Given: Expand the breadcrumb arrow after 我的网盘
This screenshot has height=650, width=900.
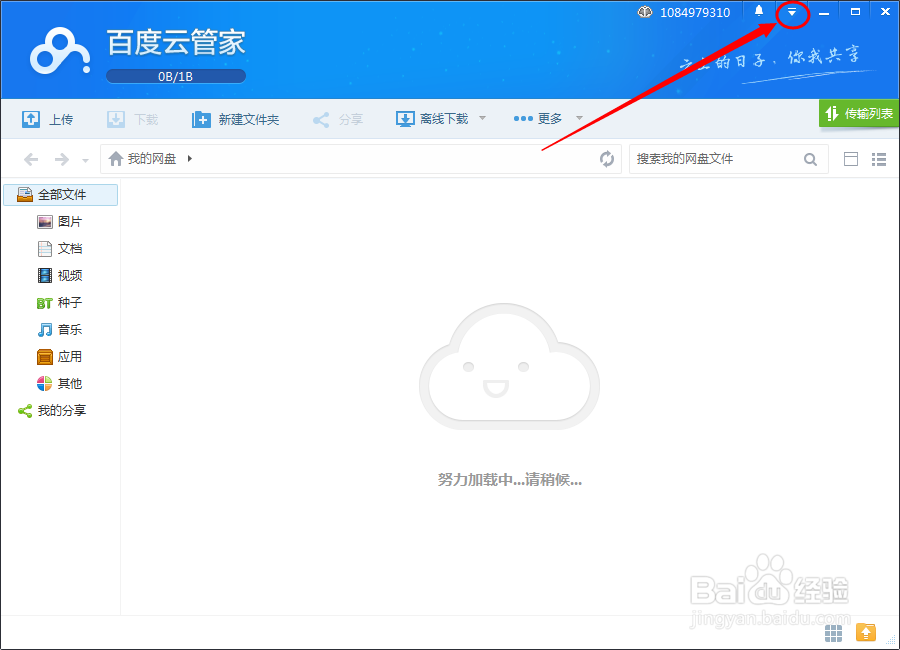Looking at the screenshot, I should (190, 158).
